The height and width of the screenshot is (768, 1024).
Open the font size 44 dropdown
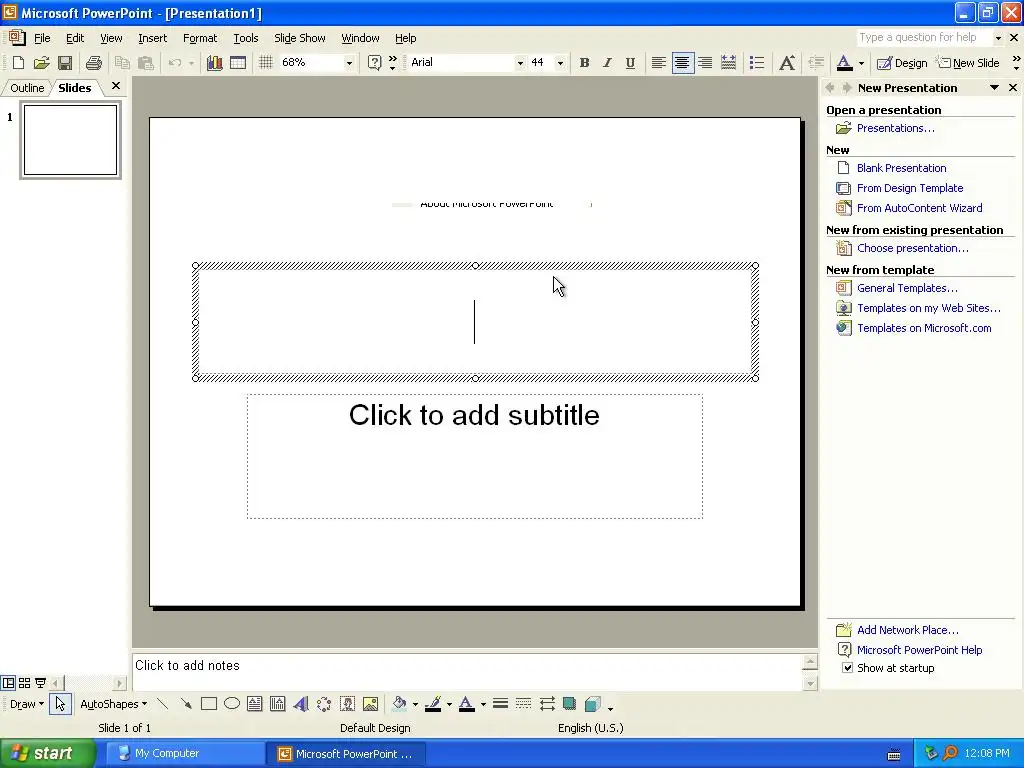click(560, 63)
